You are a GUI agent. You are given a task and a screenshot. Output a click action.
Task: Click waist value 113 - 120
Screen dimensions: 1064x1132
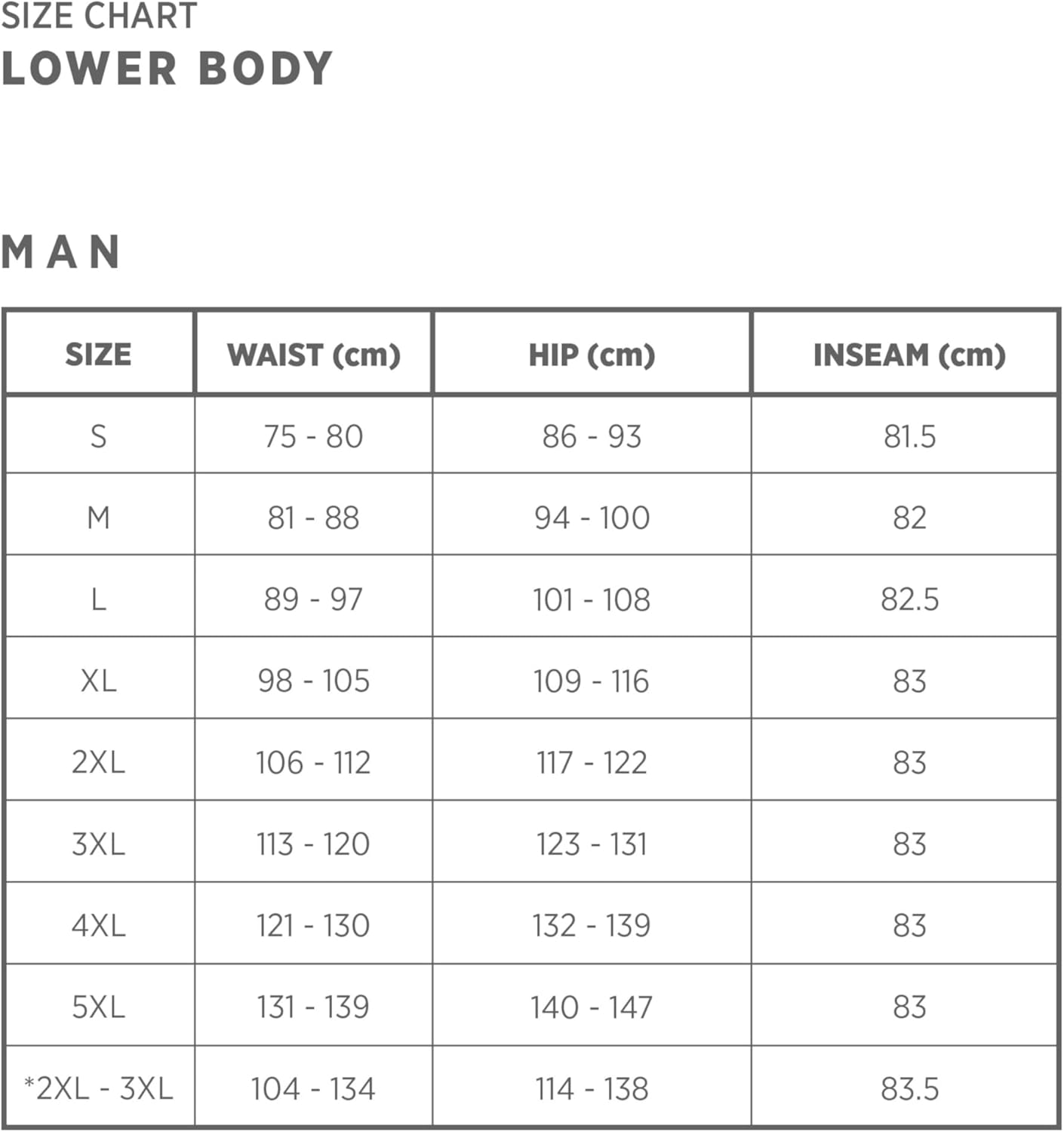313,844
